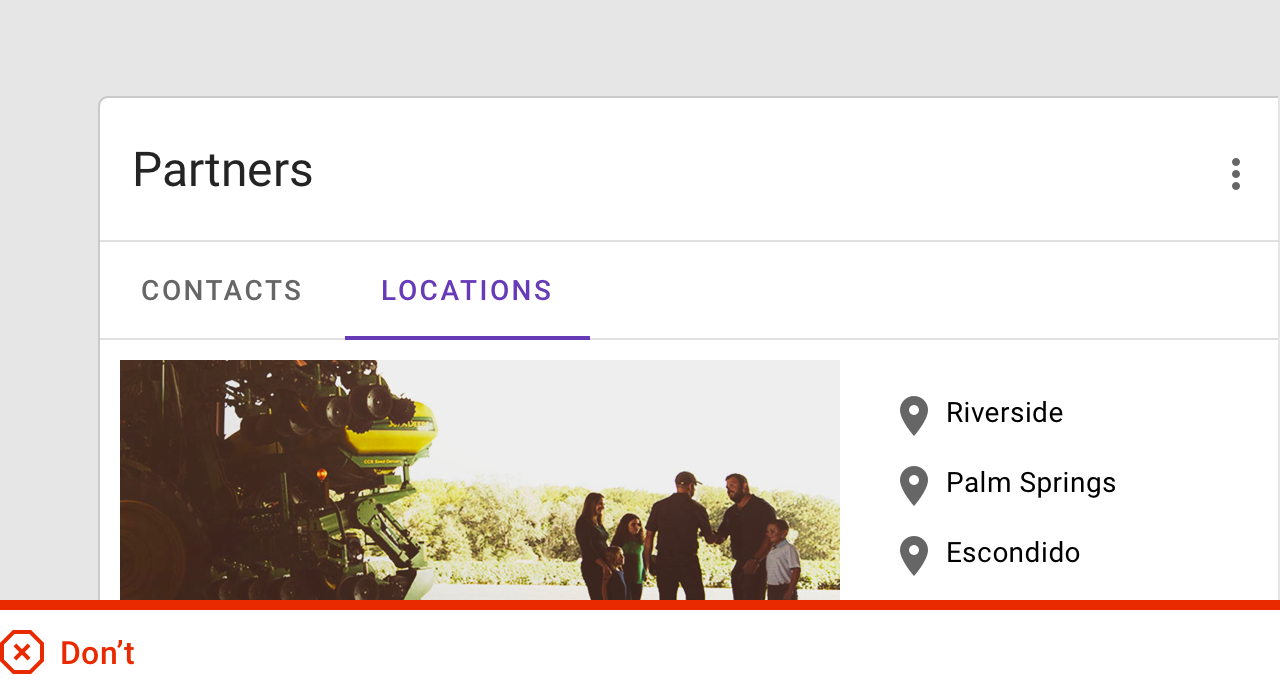Click the red horizontal divider bar
This screenshot has width=1280, height=690.
[x=640, y=605]
